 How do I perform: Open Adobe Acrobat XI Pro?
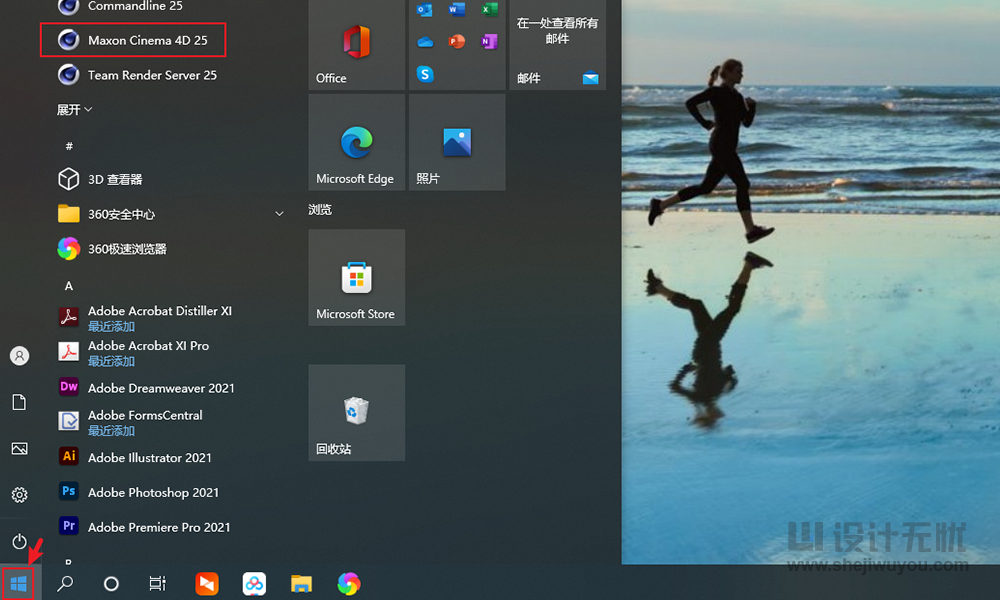[133, 353]
